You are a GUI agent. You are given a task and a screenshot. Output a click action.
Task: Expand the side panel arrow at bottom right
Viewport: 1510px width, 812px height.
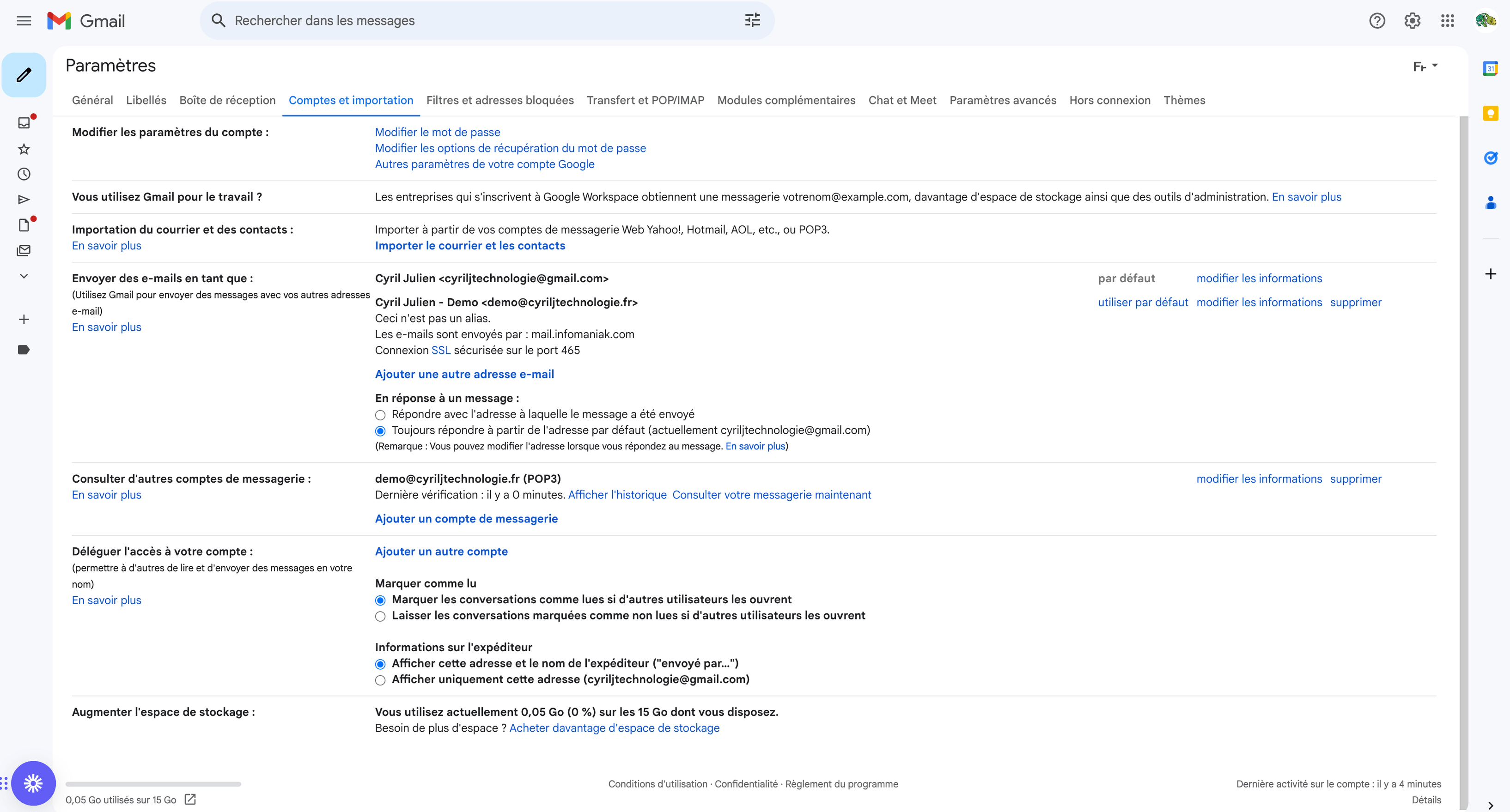point(1491,805)
